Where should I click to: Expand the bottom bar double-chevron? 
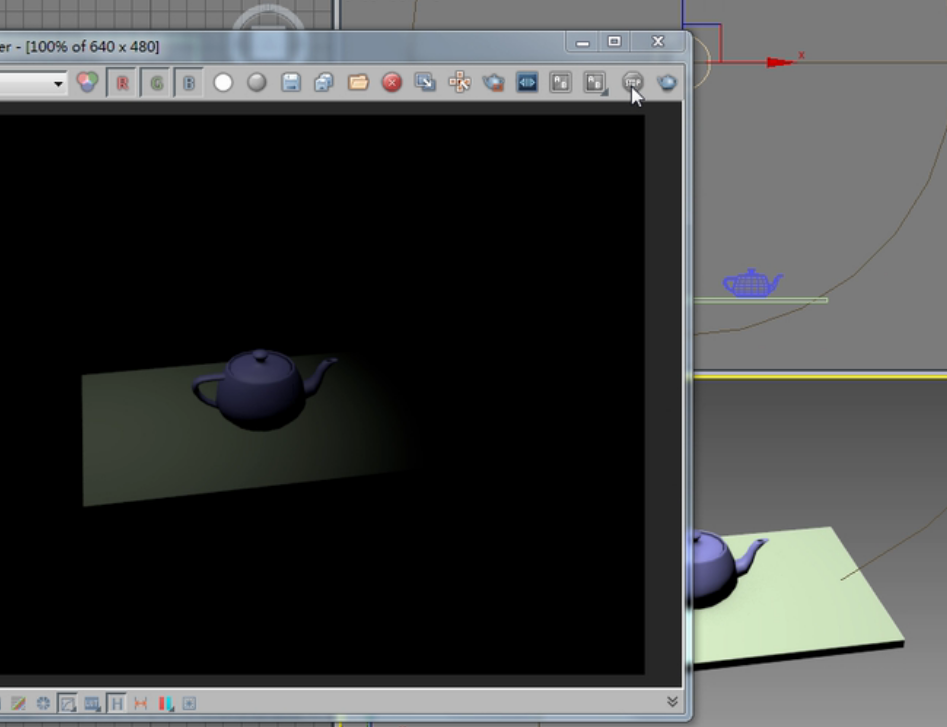click(x=672, y=701)
